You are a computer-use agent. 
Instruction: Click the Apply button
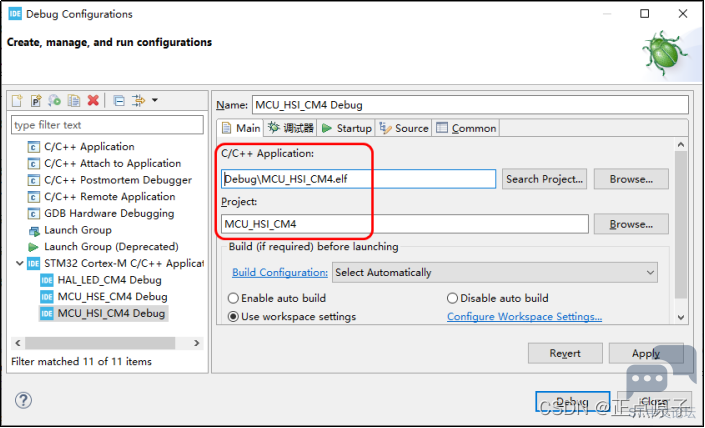click(x=646, y=353)
